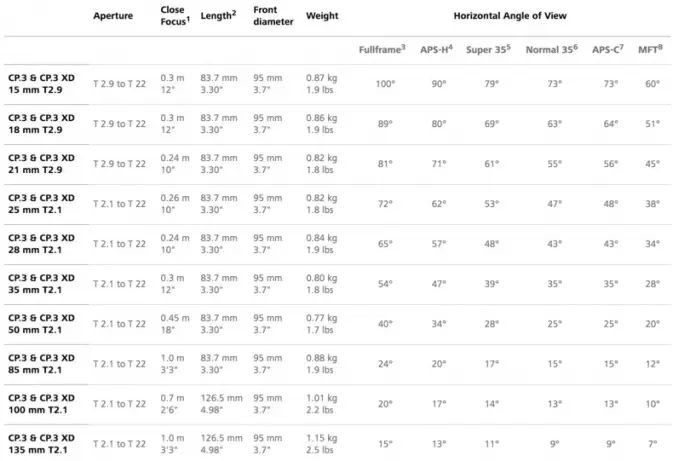Select the Fullframe subheader
This screenshot has width=690, height=461.
[x=382, y=49]
